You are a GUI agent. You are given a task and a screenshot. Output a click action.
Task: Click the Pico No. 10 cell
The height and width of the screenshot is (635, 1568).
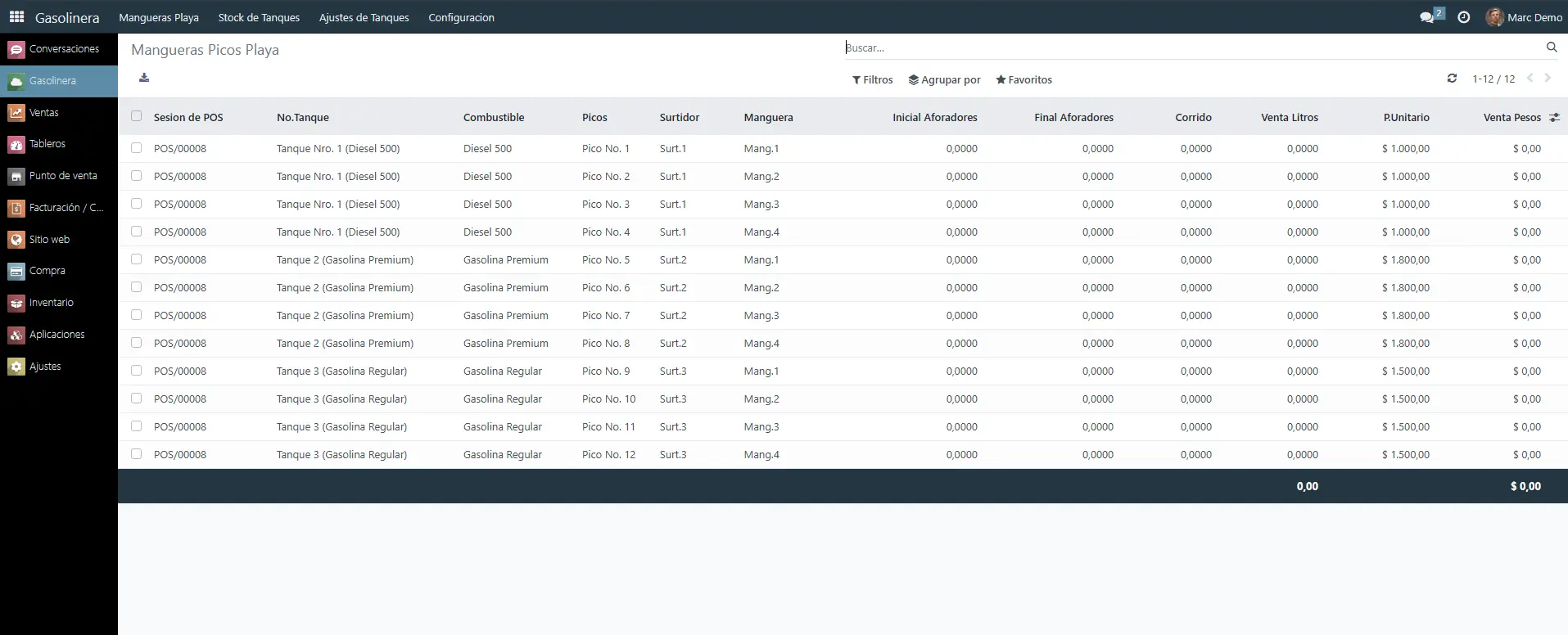[x=608, y=399]
